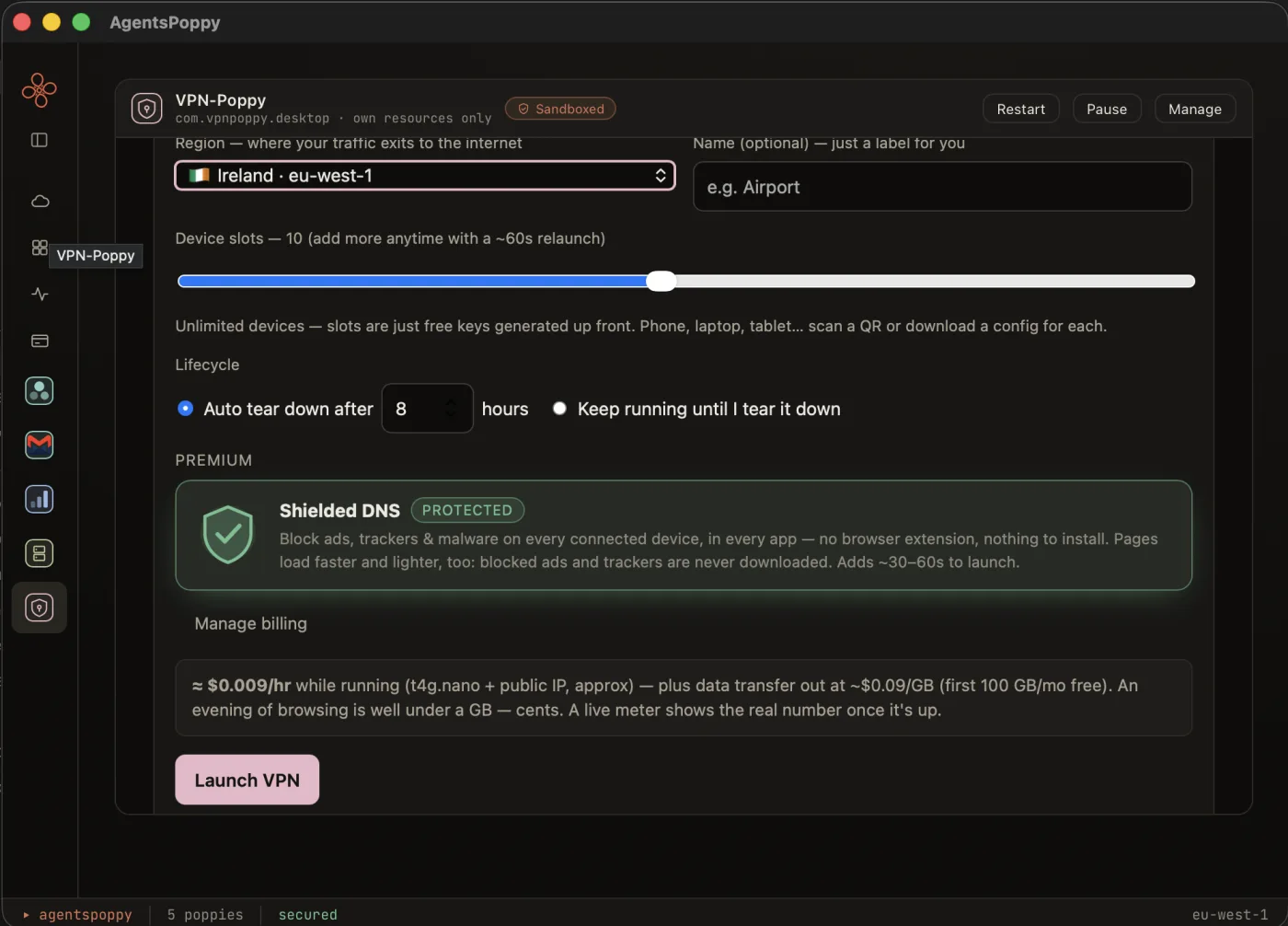
Task: Click the 5 poppies status entry
Action: (205, 914)
